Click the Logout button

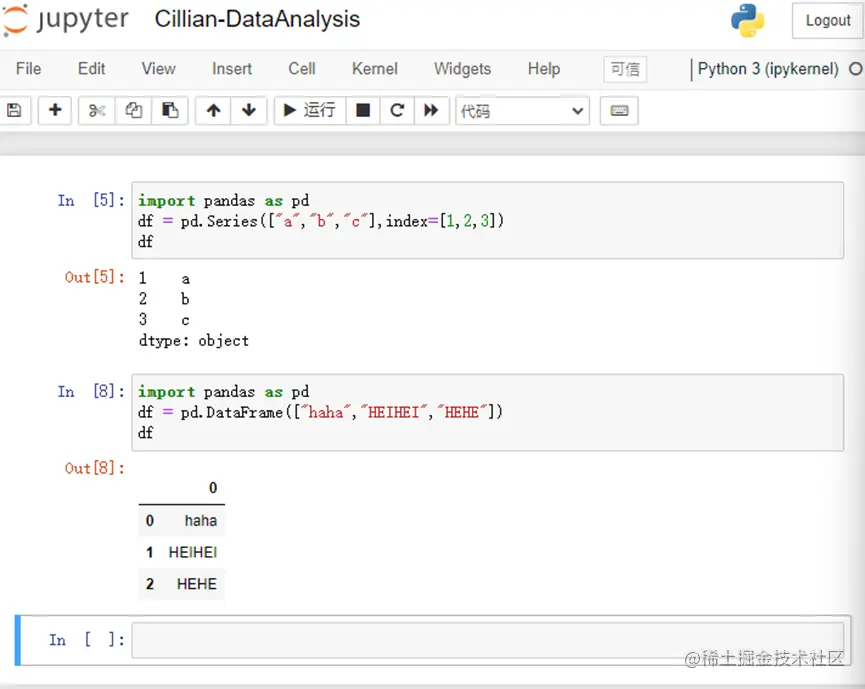[827, 20]
